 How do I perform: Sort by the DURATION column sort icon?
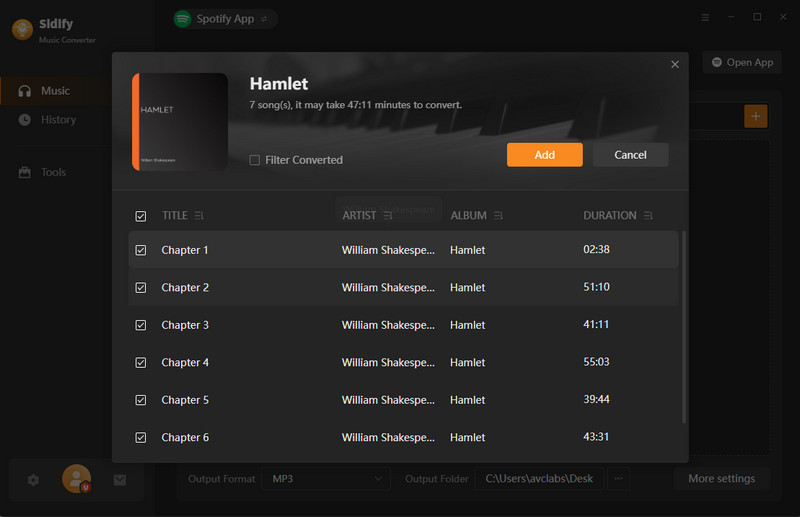point(648,216)
